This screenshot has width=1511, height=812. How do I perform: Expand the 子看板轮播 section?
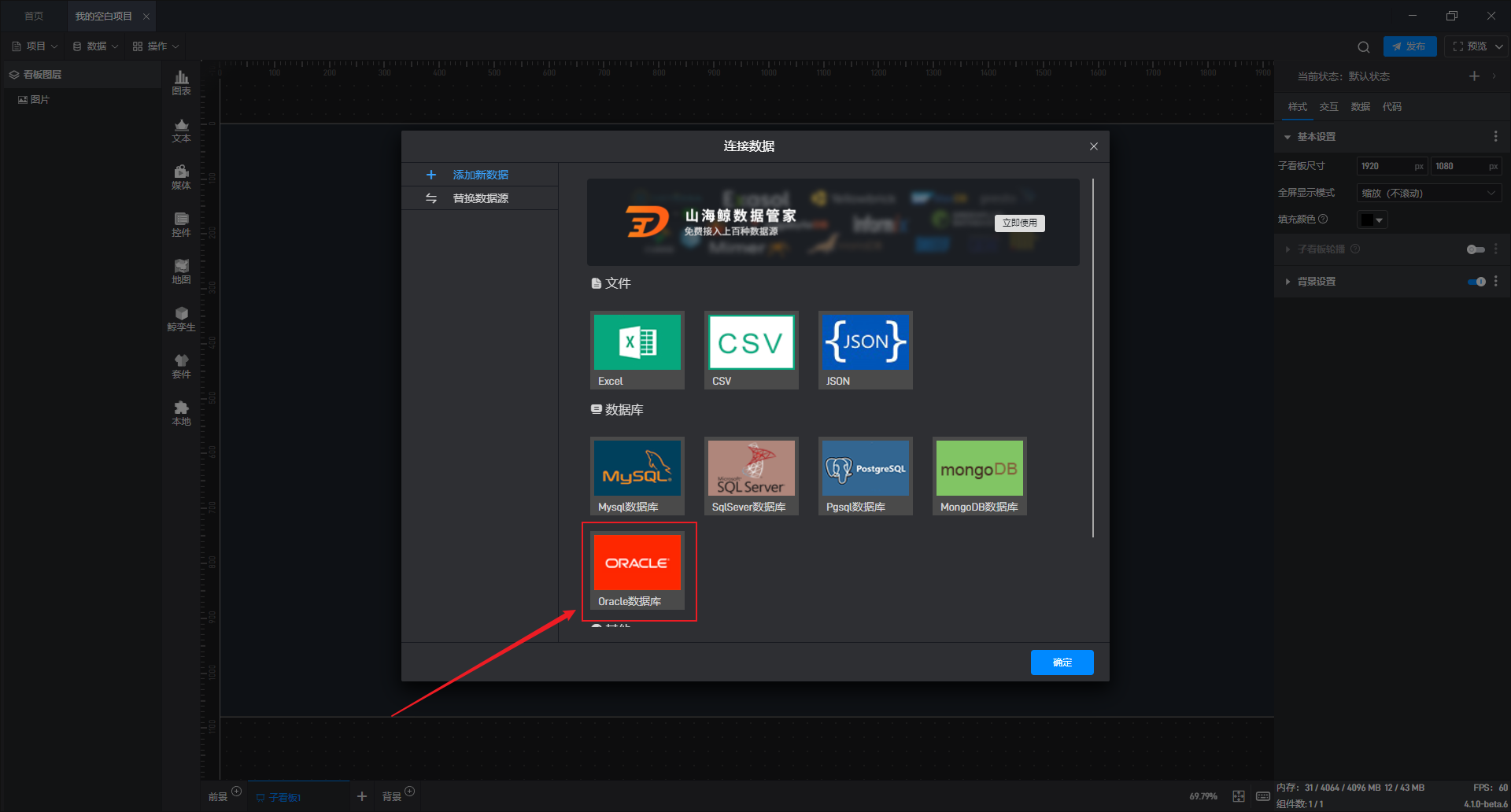coord(1287,249)
